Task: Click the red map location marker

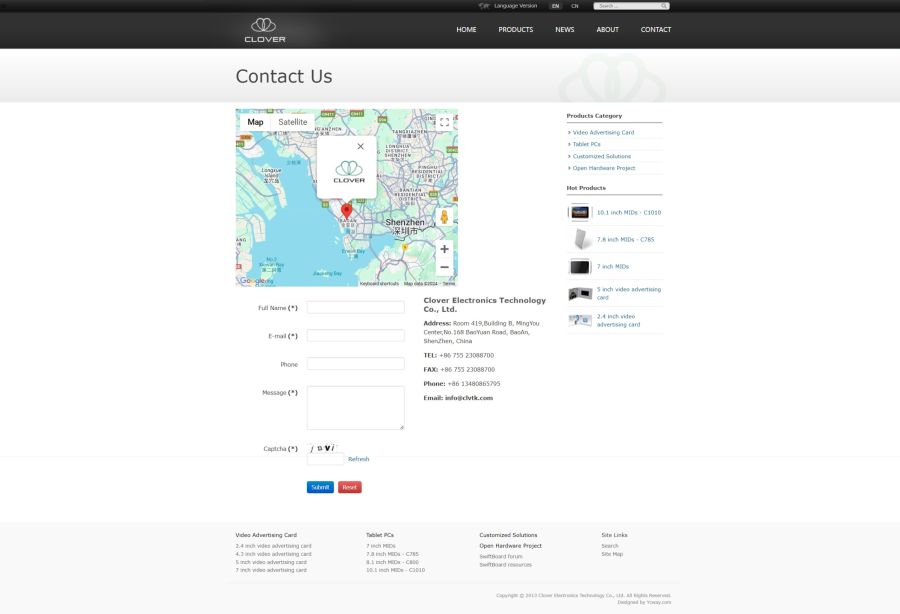Action: (347, 210)
